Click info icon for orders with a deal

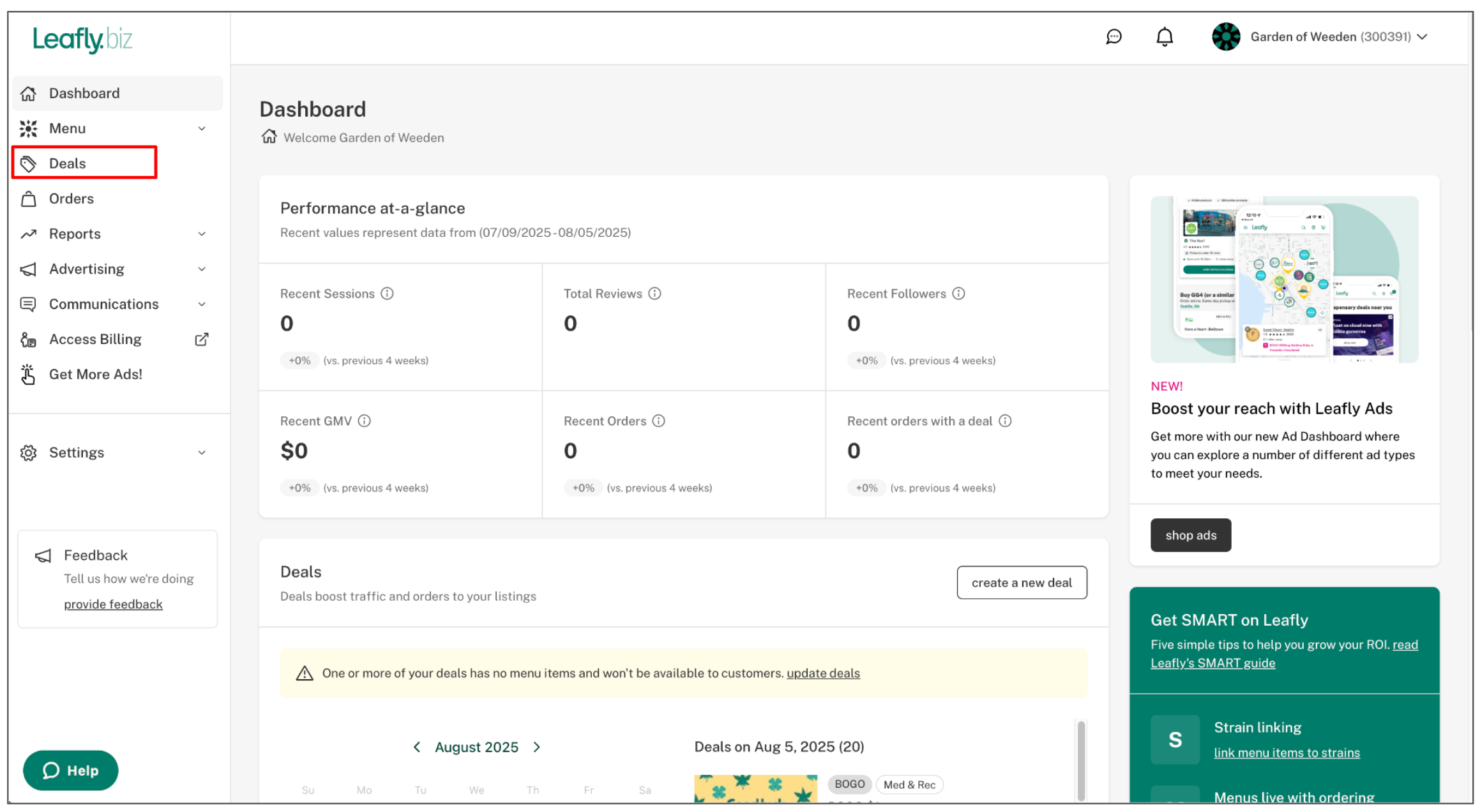point(1005,421)
